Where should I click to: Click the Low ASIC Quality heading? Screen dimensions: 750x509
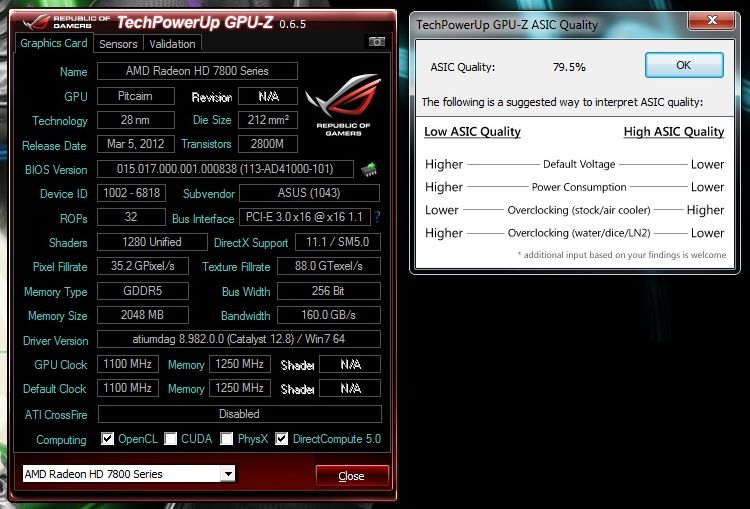[473, 132]
